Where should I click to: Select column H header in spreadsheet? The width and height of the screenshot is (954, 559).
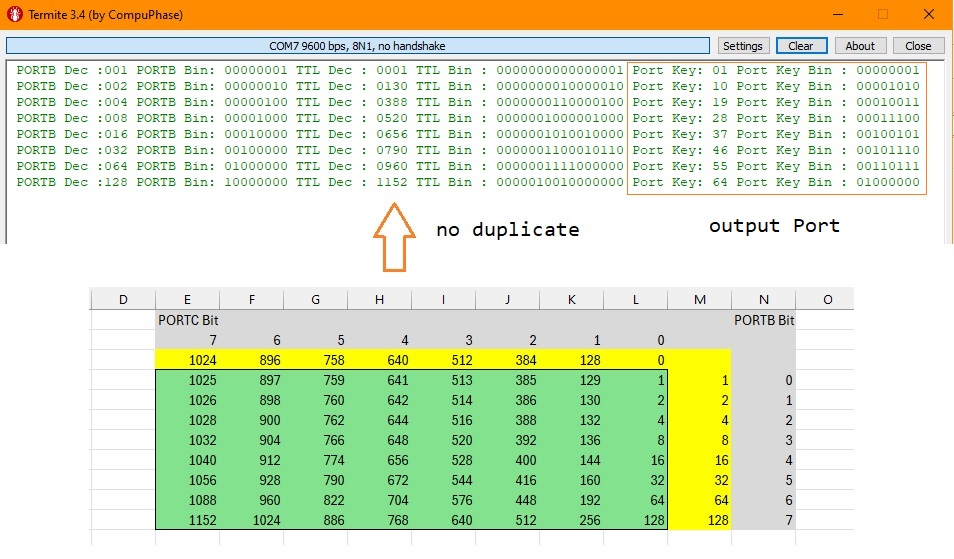click(379, 299)
